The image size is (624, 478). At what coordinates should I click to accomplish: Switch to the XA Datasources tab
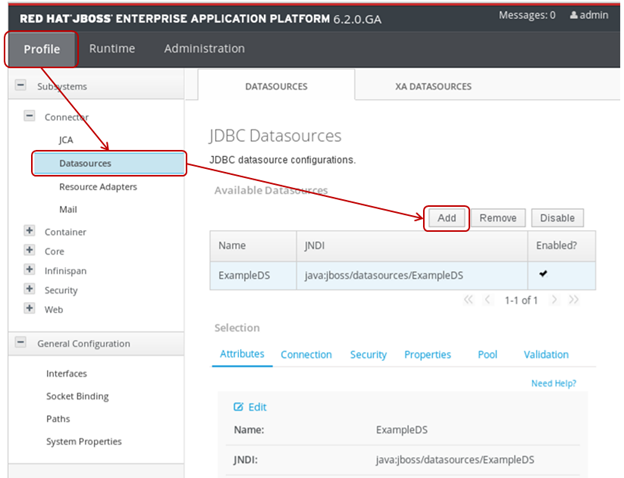tap(433, 87)
